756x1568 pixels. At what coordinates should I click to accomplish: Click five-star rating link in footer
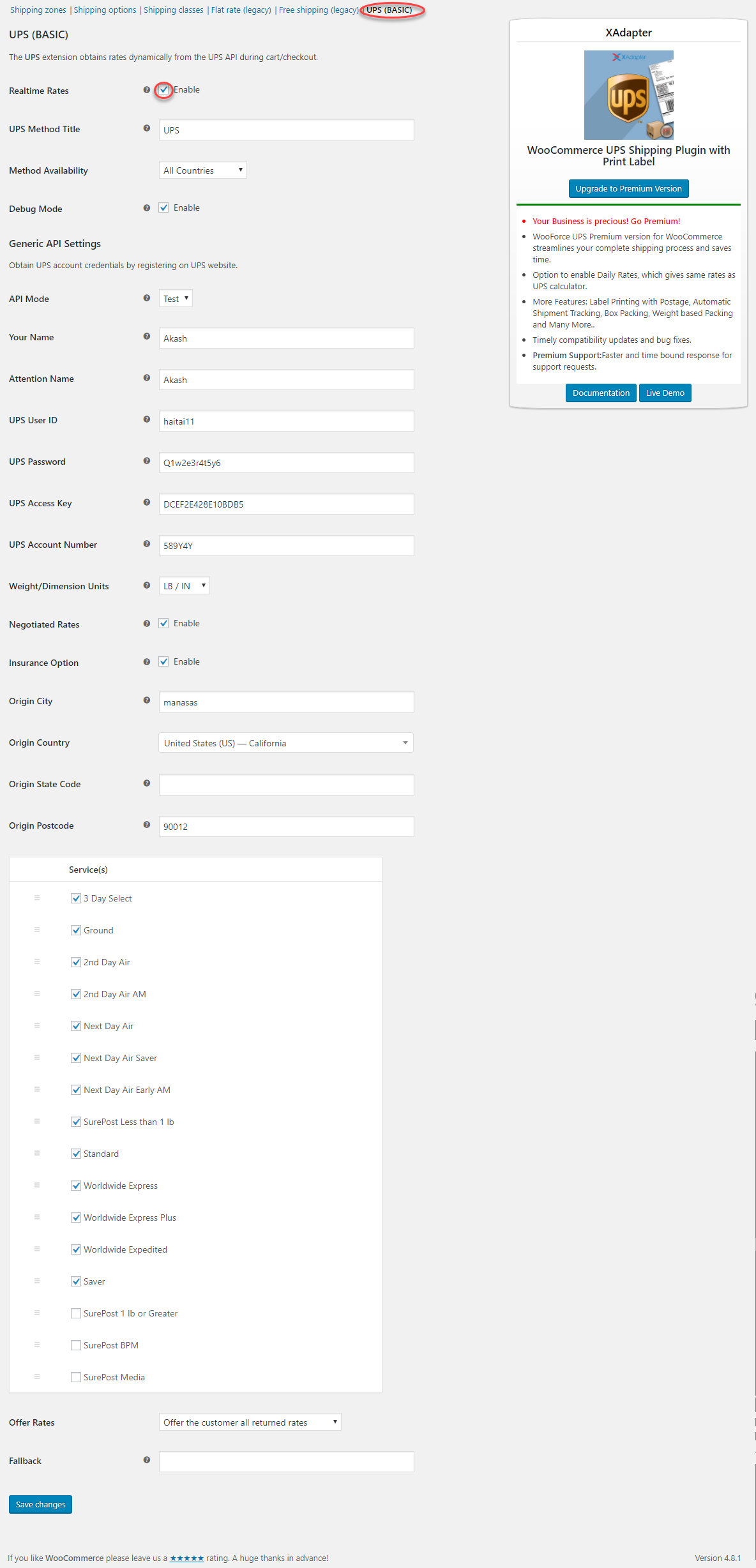[x=187, y=1558]
